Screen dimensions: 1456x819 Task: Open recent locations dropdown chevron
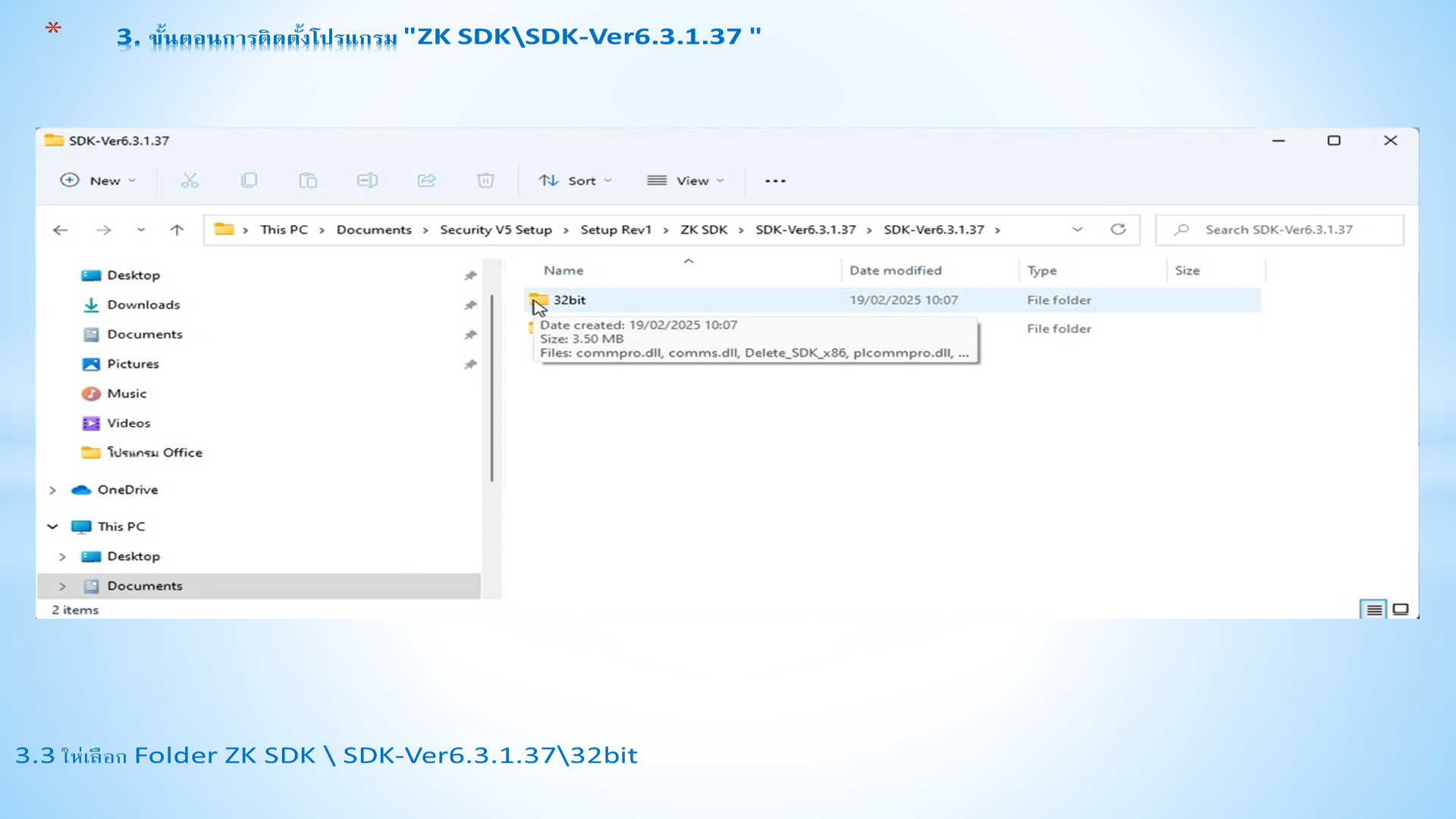[141, 230]
